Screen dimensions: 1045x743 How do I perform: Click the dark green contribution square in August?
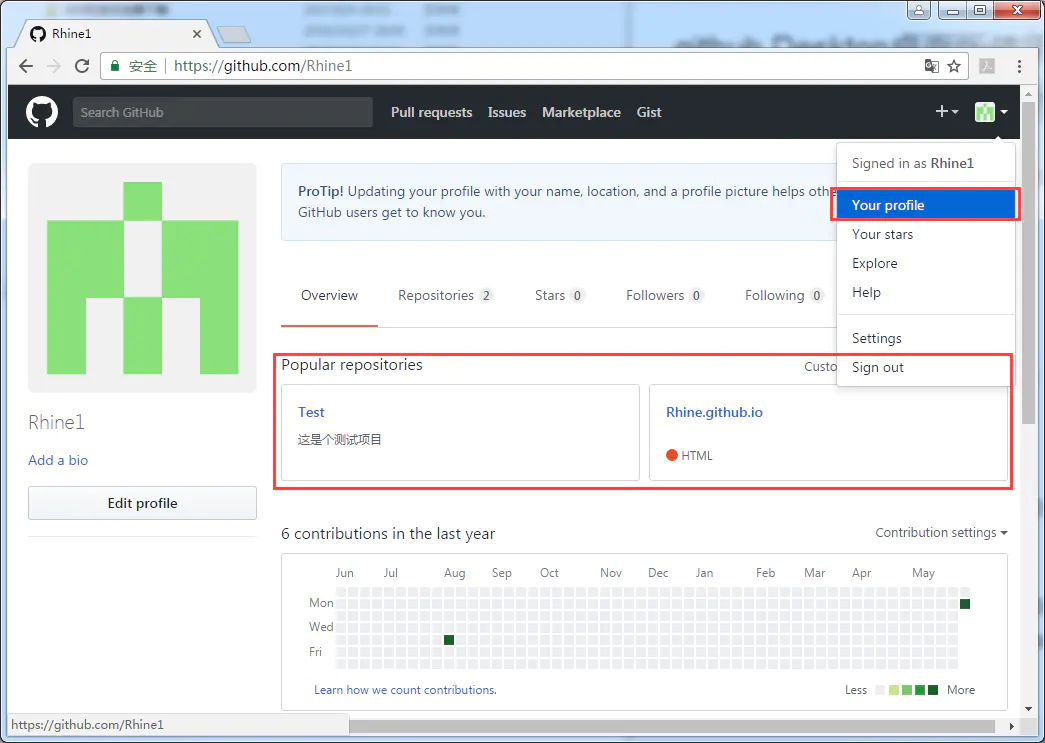[449, 640]
